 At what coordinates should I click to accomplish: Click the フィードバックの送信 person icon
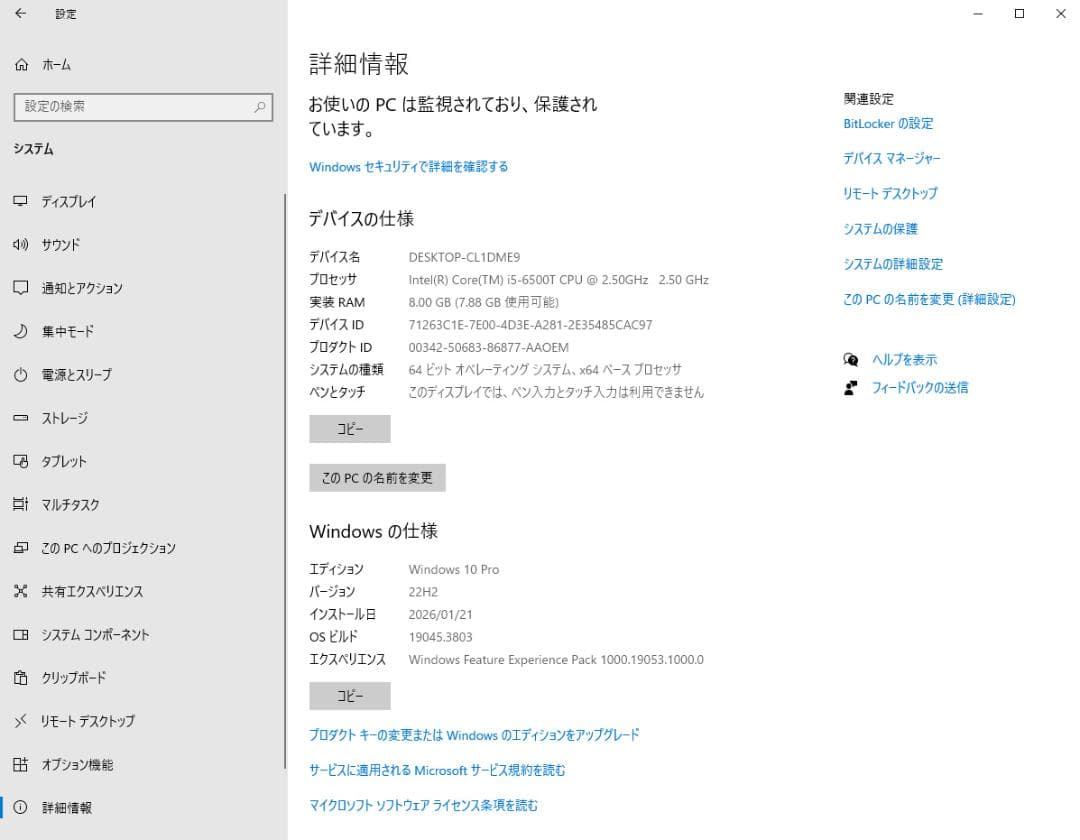(x=851, y=388)
